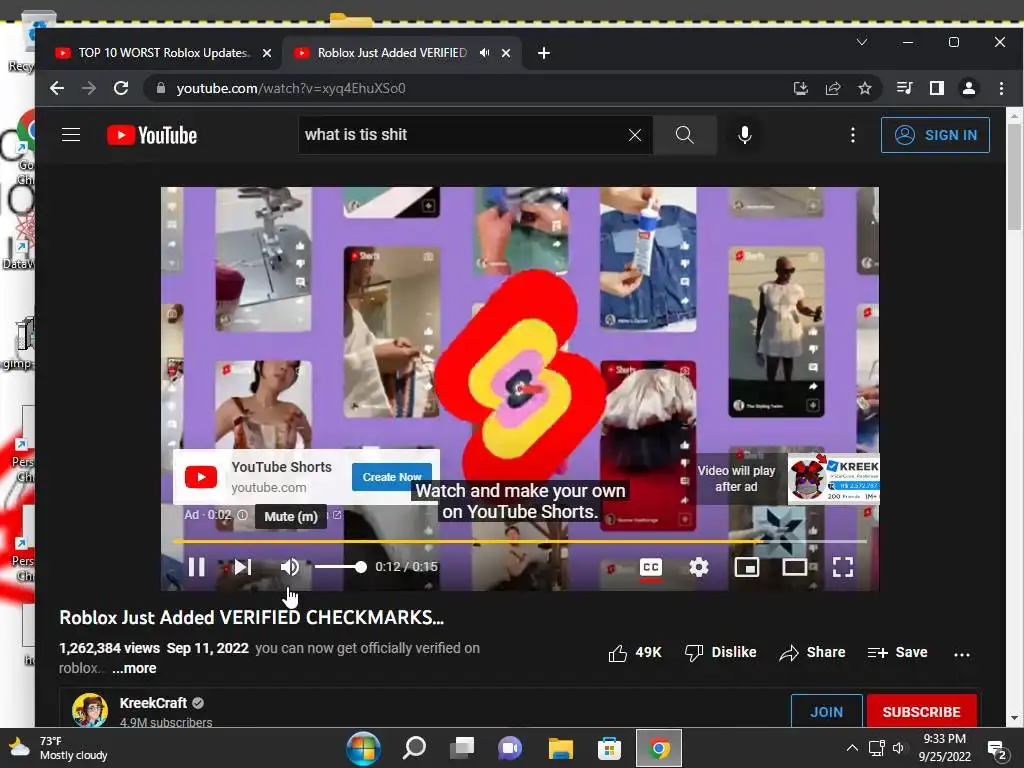Viewport: 1024px width, 768px height.
Task: Mute the player volume icon
Action: pos(290,567)
